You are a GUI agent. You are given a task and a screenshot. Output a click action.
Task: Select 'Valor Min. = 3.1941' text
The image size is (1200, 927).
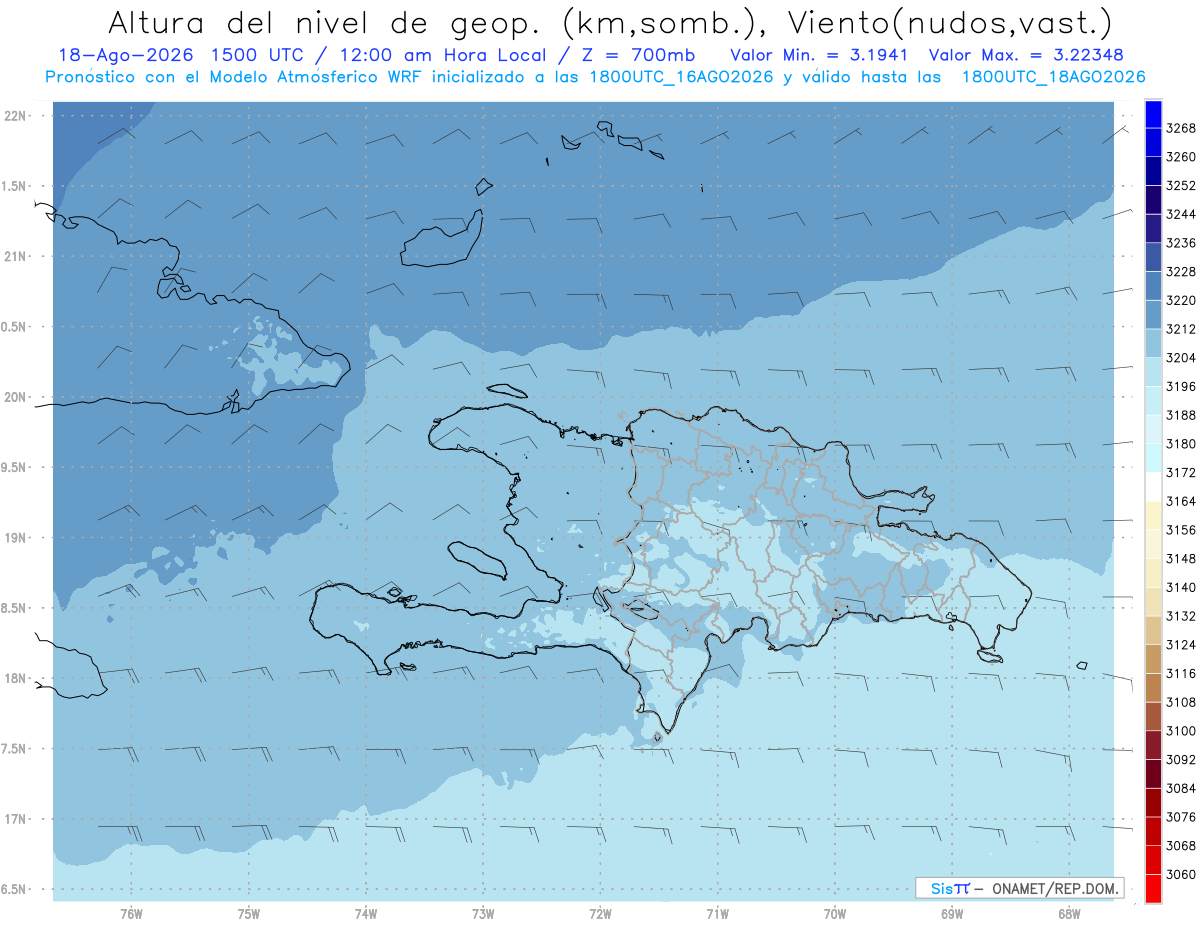coord(819,56)
